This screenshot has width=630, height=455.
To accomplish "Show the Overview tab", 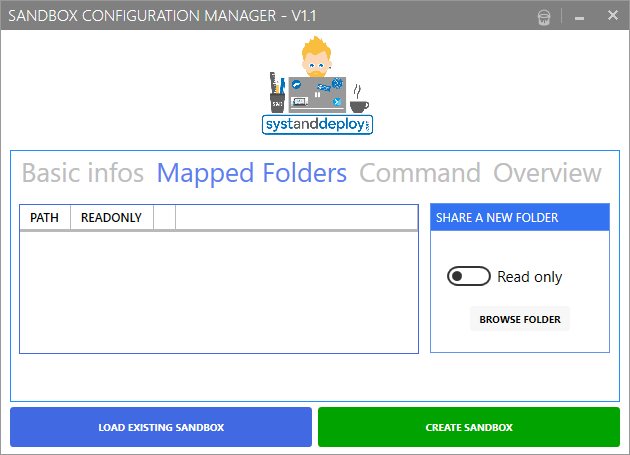I will [x=547, y=173].
